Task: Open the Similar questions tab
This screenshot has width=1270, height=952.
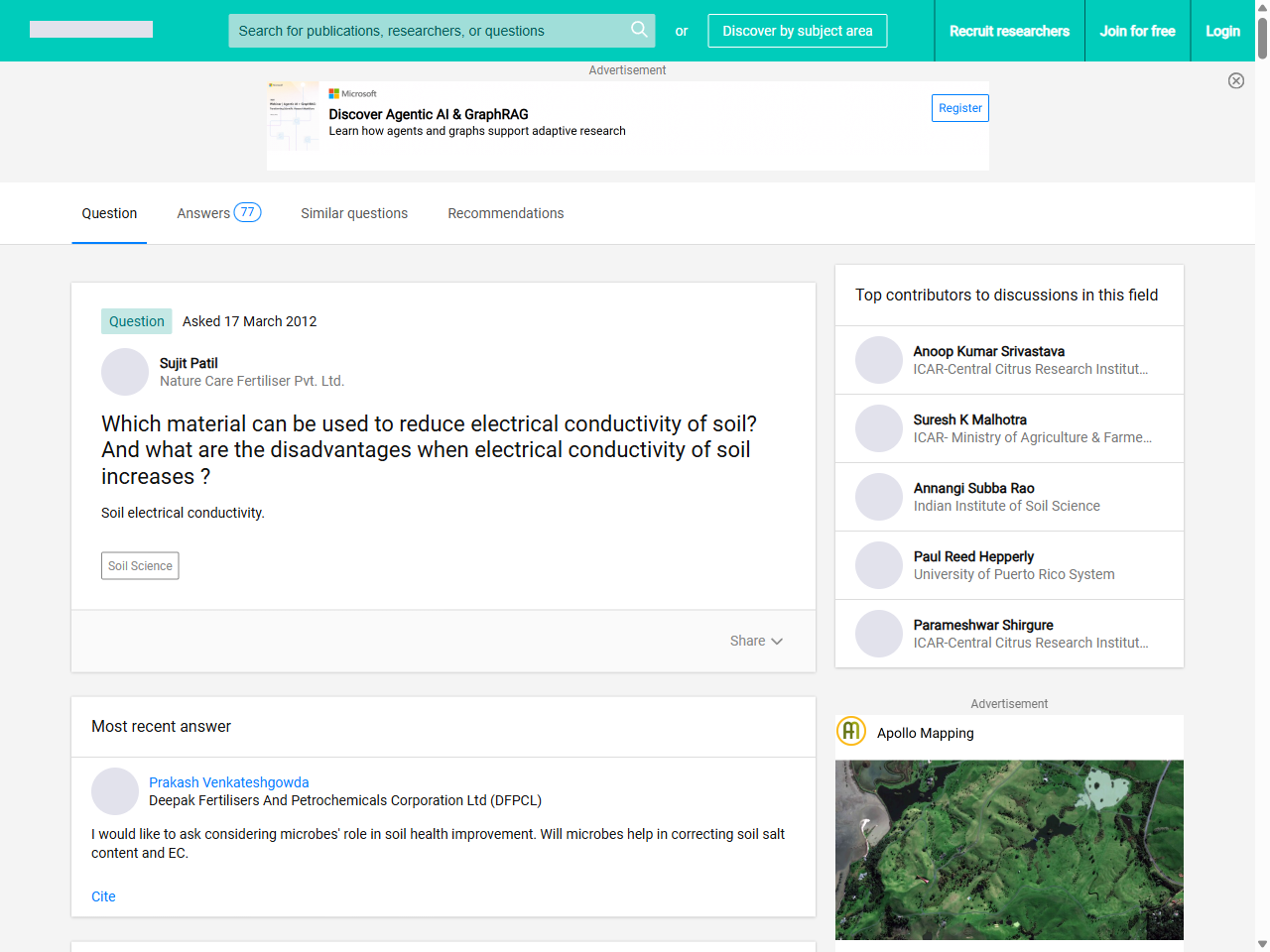Action: [354, 213]
